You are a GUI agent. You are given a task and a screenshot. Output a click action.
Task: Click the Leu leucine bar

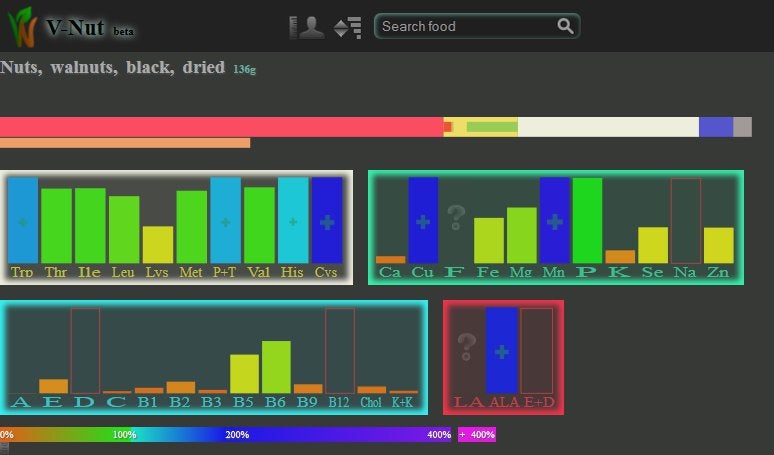124,229
